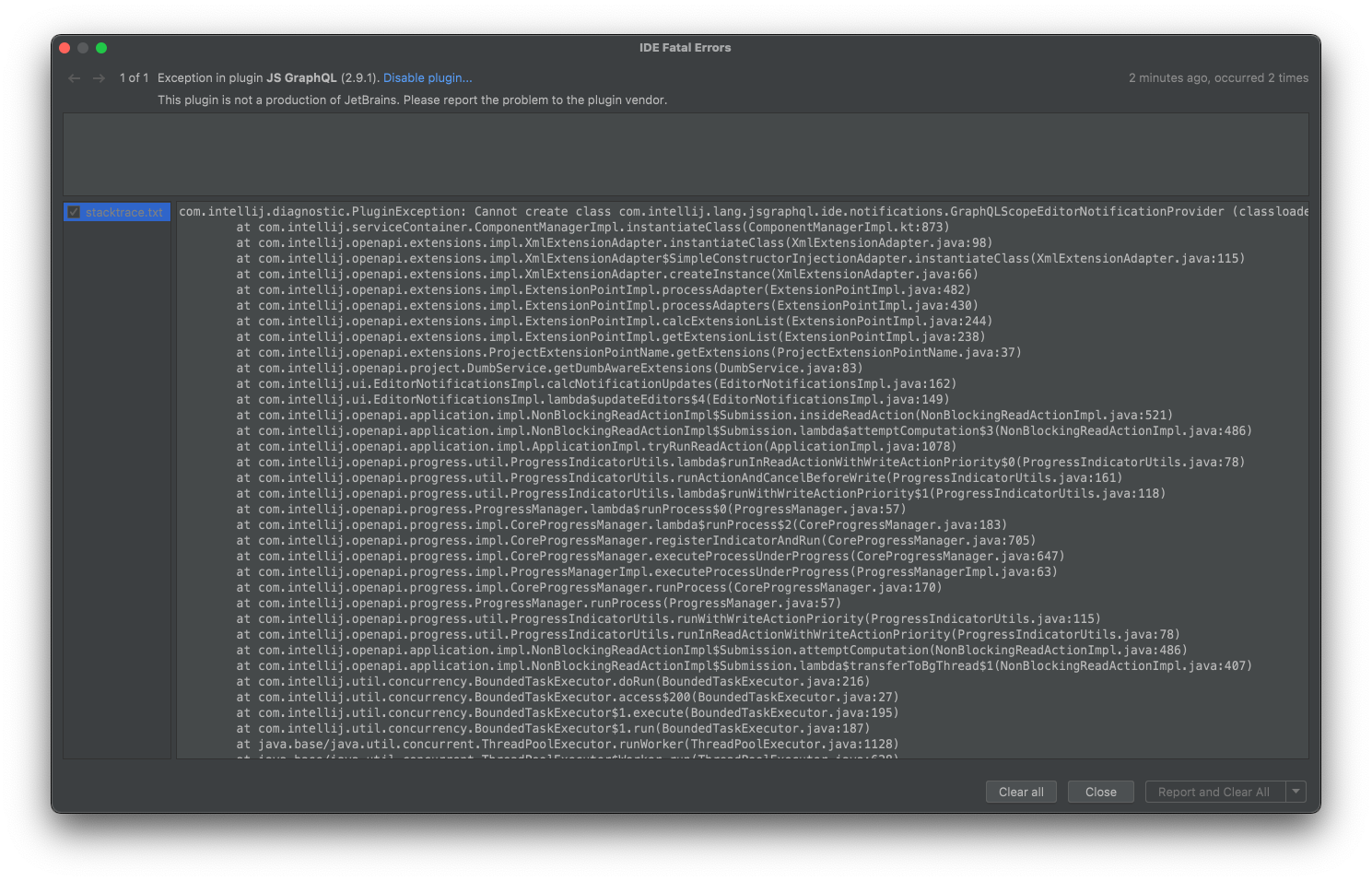Click the ExtensionPointImpl.calcExtensionList stack line

pos(615,322)
